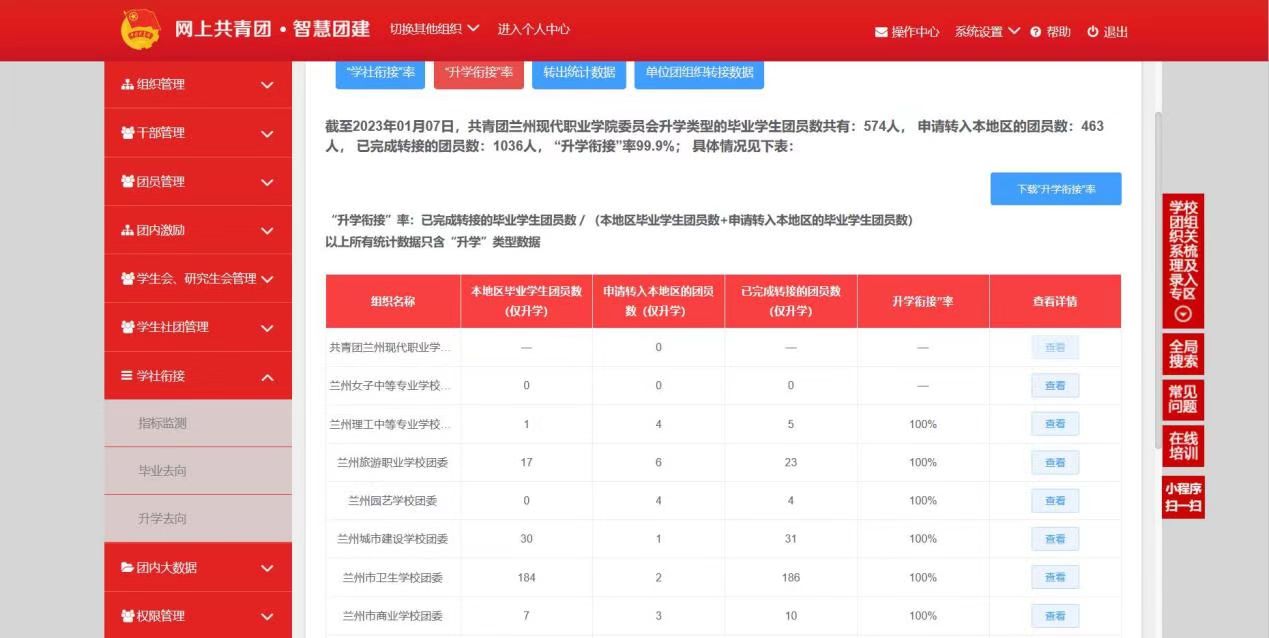Collapse the 学社衔接 sidebar section

click(x=267, y=377)
